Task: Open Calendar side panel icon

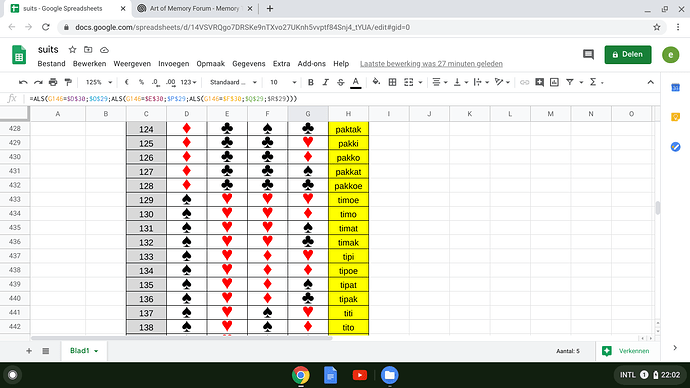Action: coord(675,88)
